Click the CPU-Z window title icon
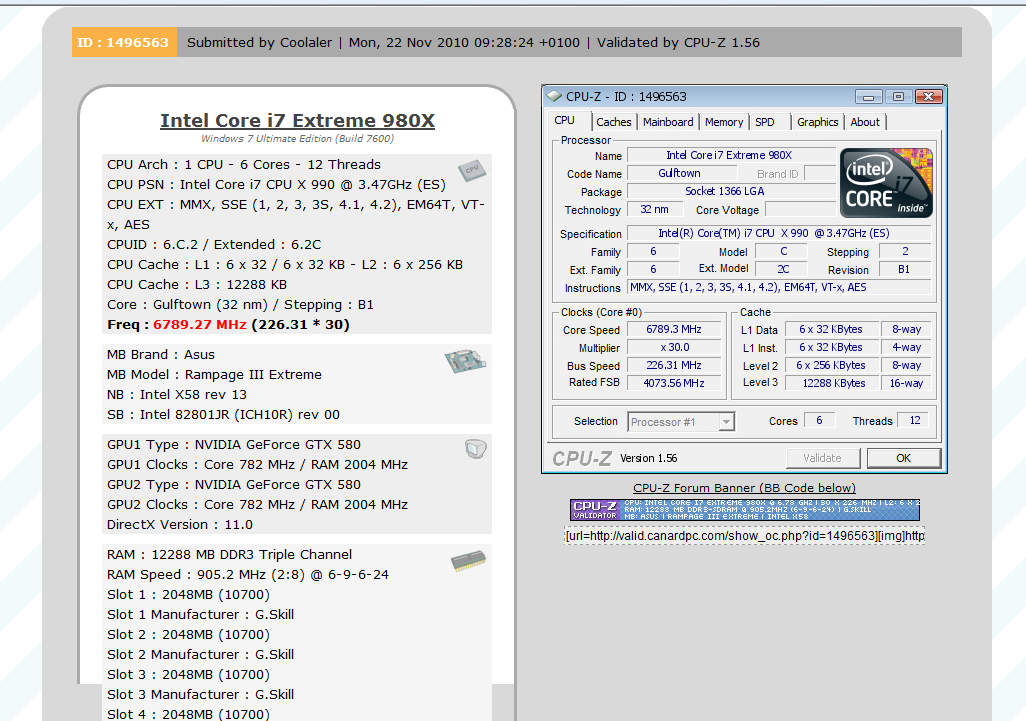 (x=554, y=96)
